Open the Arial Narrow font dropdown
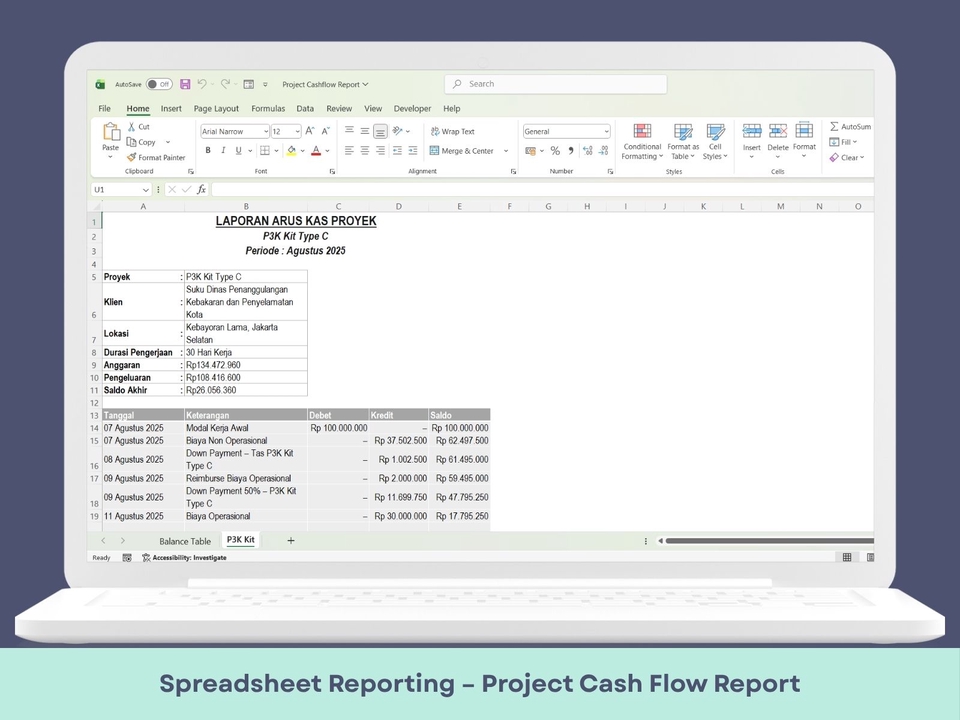This screenshot has height=720, width=960. click(x=235, y=131)
